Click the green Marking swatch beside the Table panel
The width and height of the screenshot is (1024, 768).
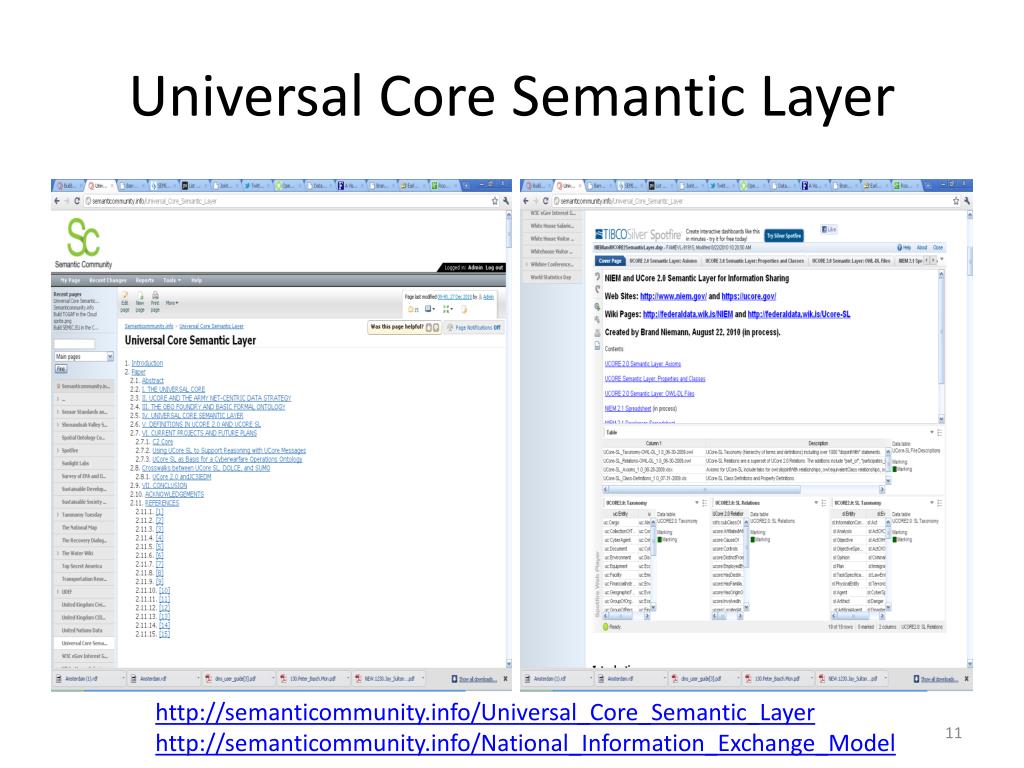point(894,467)
